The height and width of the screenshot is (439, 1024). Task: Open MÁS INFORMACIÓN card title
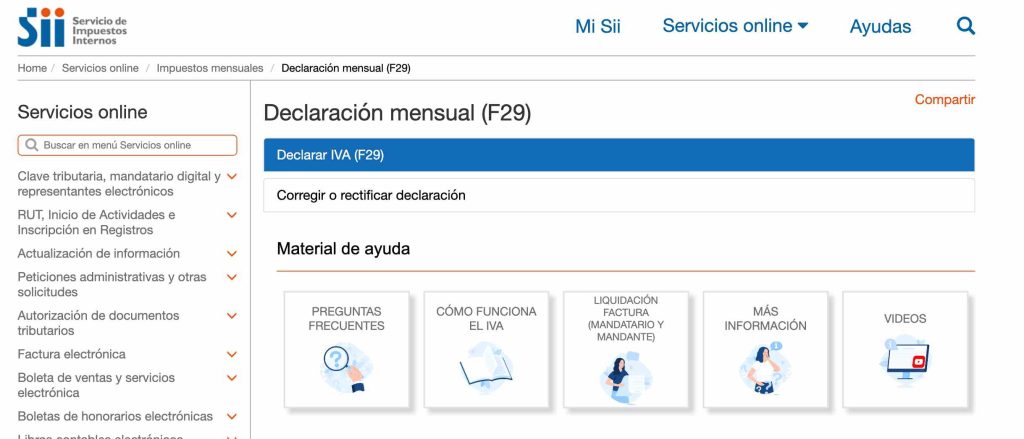coord(765,319)
